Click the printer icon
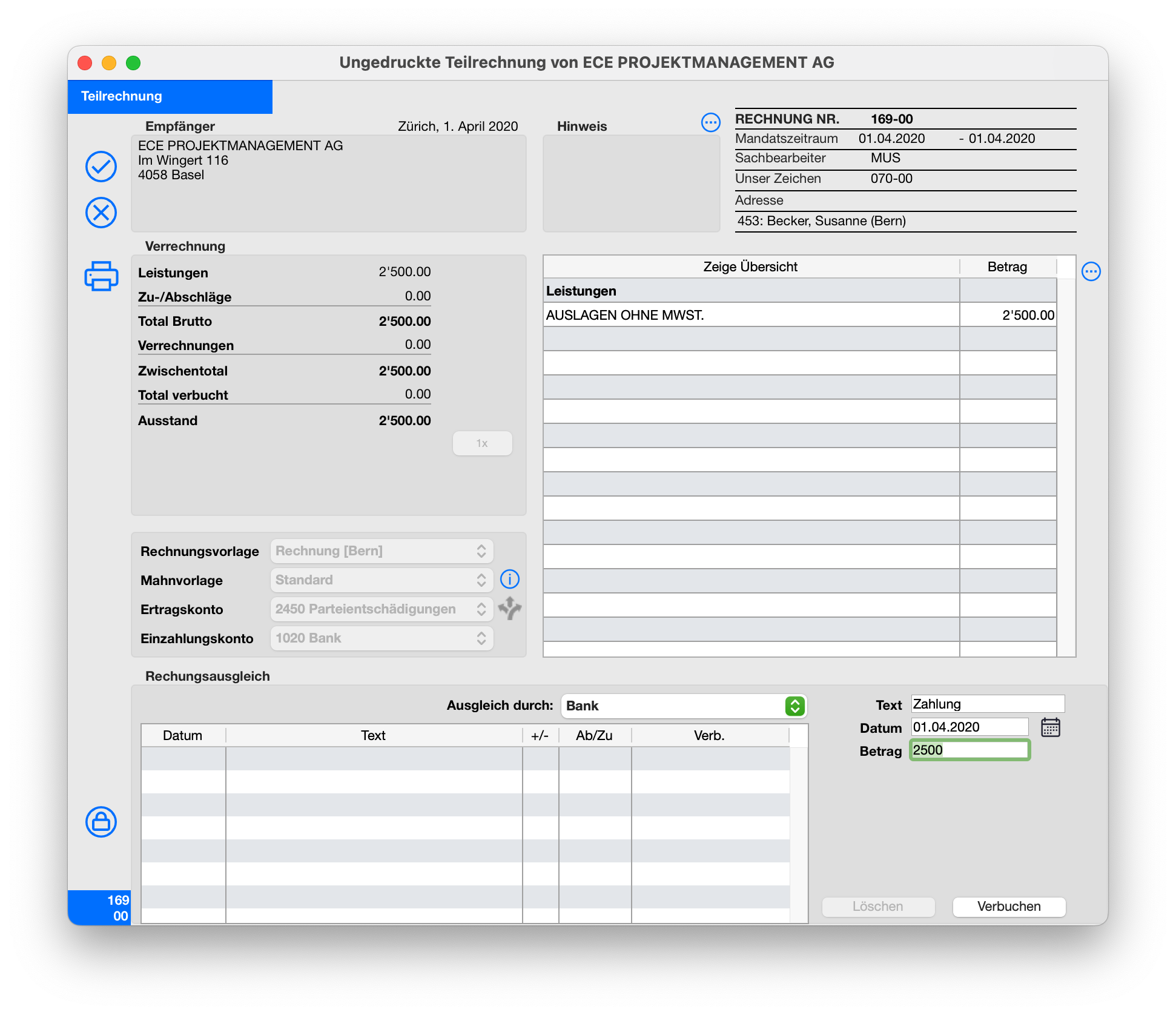 click(101, 276)
